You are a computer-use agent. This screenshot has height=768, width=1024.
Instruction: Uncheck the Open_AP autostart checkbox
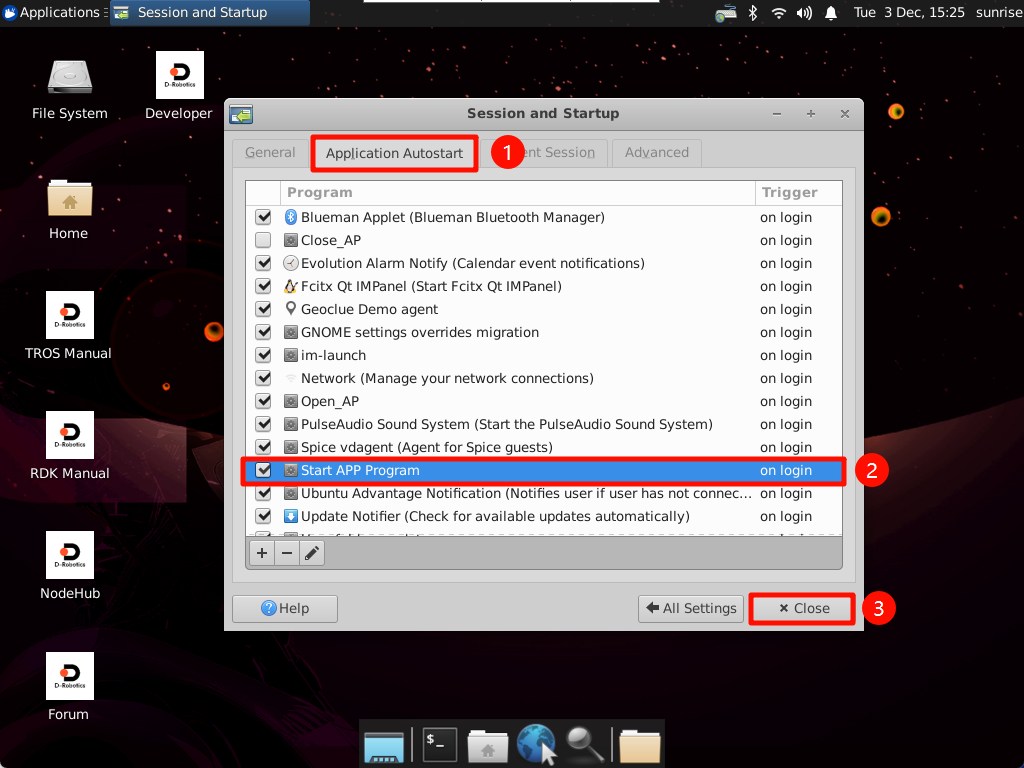263,401
